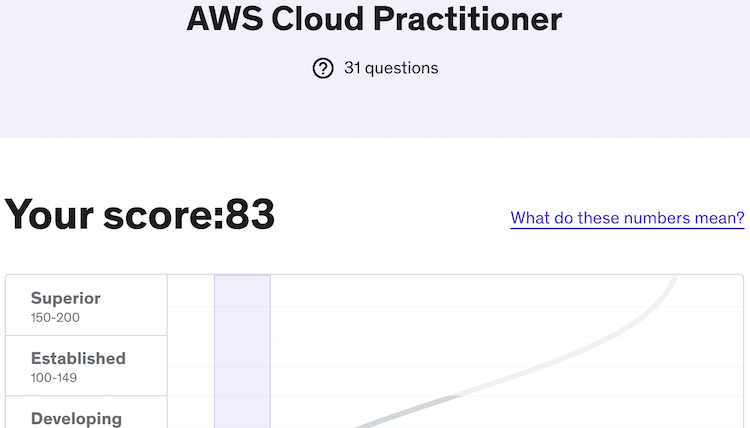Select the Superior level label
Image resolution: width=750 pixels, height=428 pixels.
pyautogui.click(x=66, y=298)
